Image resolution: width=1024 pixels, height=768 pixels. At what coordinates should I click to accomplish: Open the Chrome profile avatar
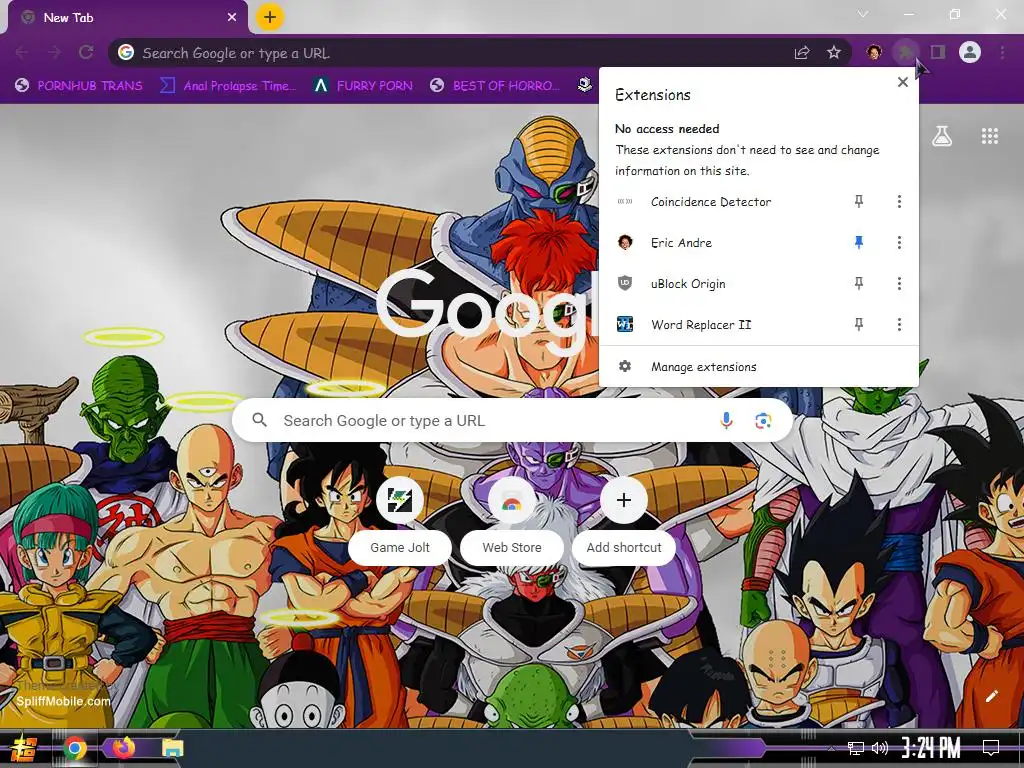[x=970, y=52]
